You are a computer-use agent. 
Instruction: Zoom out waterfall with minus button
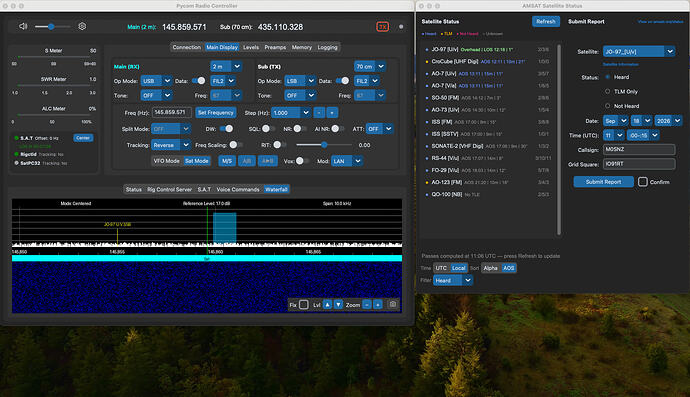(367, 305)
